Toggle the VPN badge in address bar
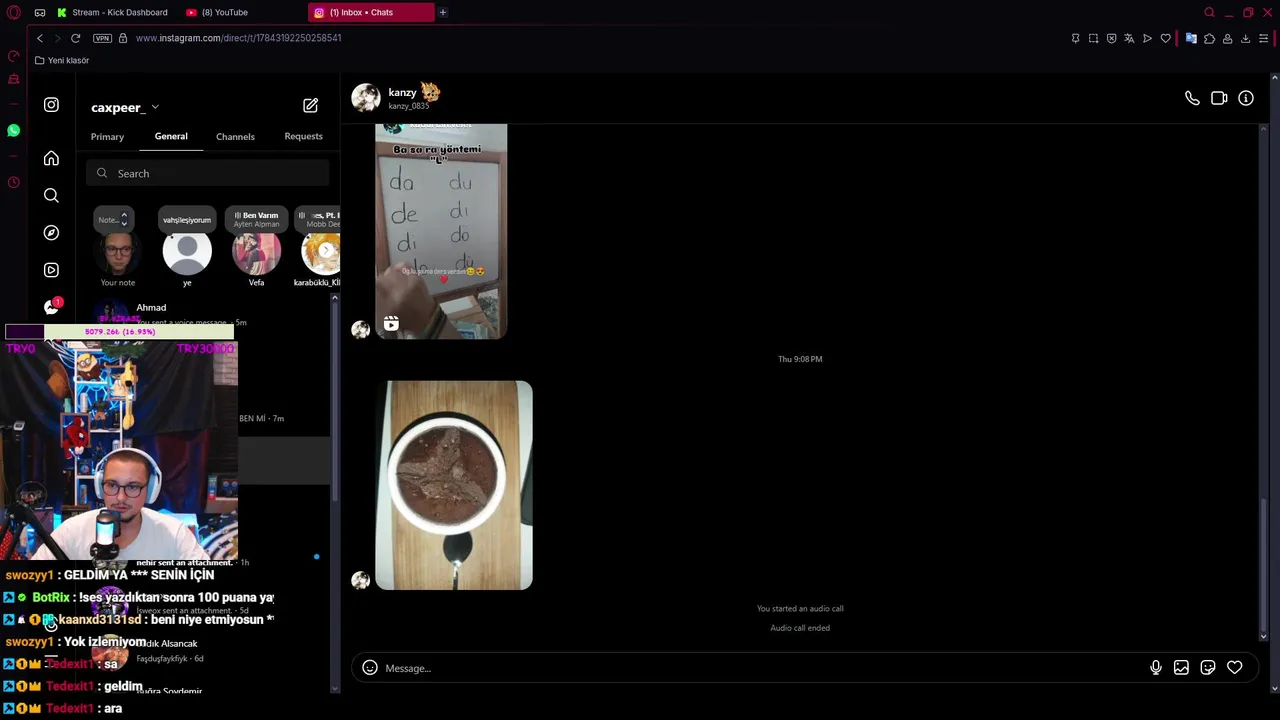 pos(102,38)
